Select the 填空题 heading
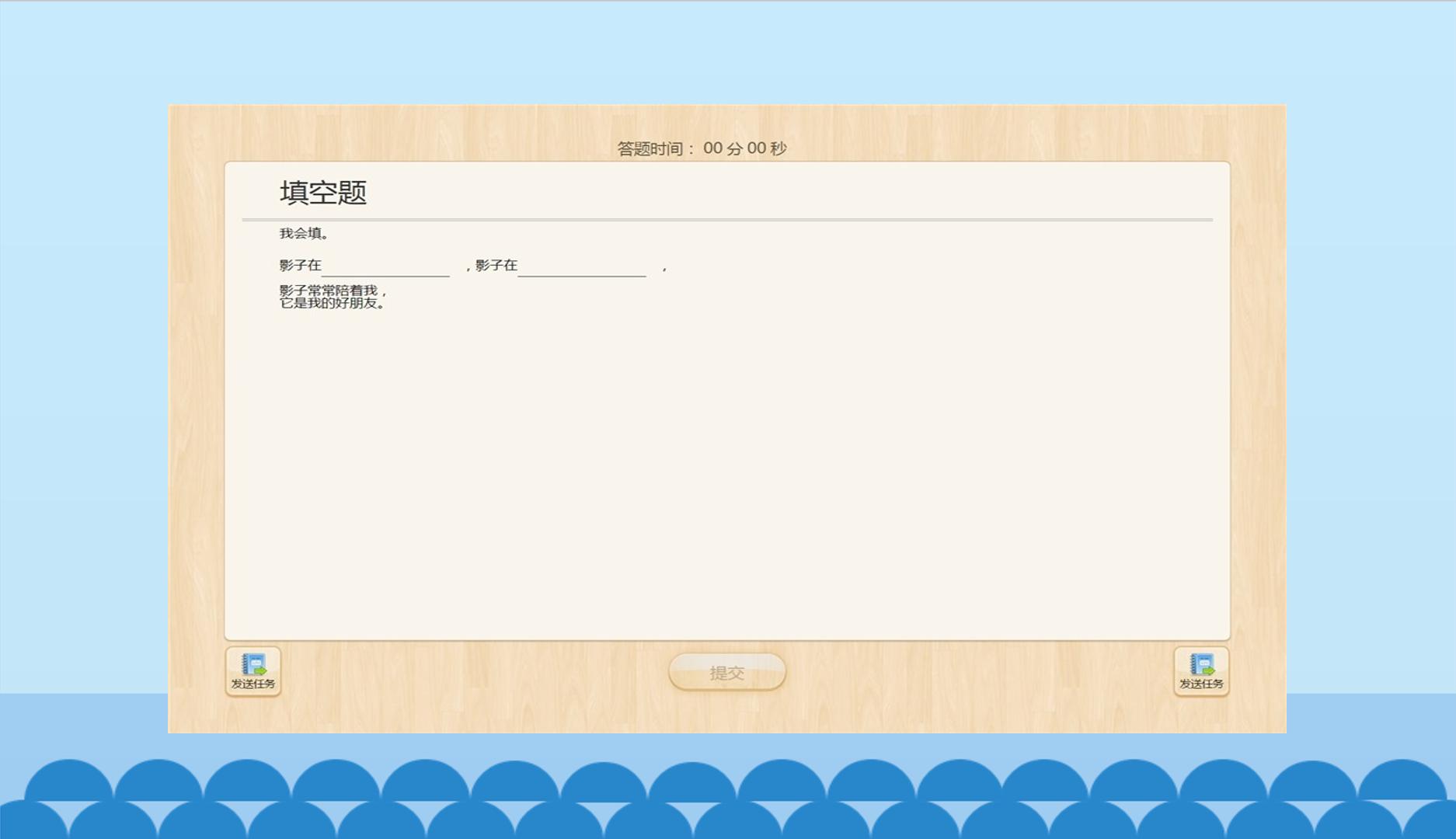 (x=323, y=193)
